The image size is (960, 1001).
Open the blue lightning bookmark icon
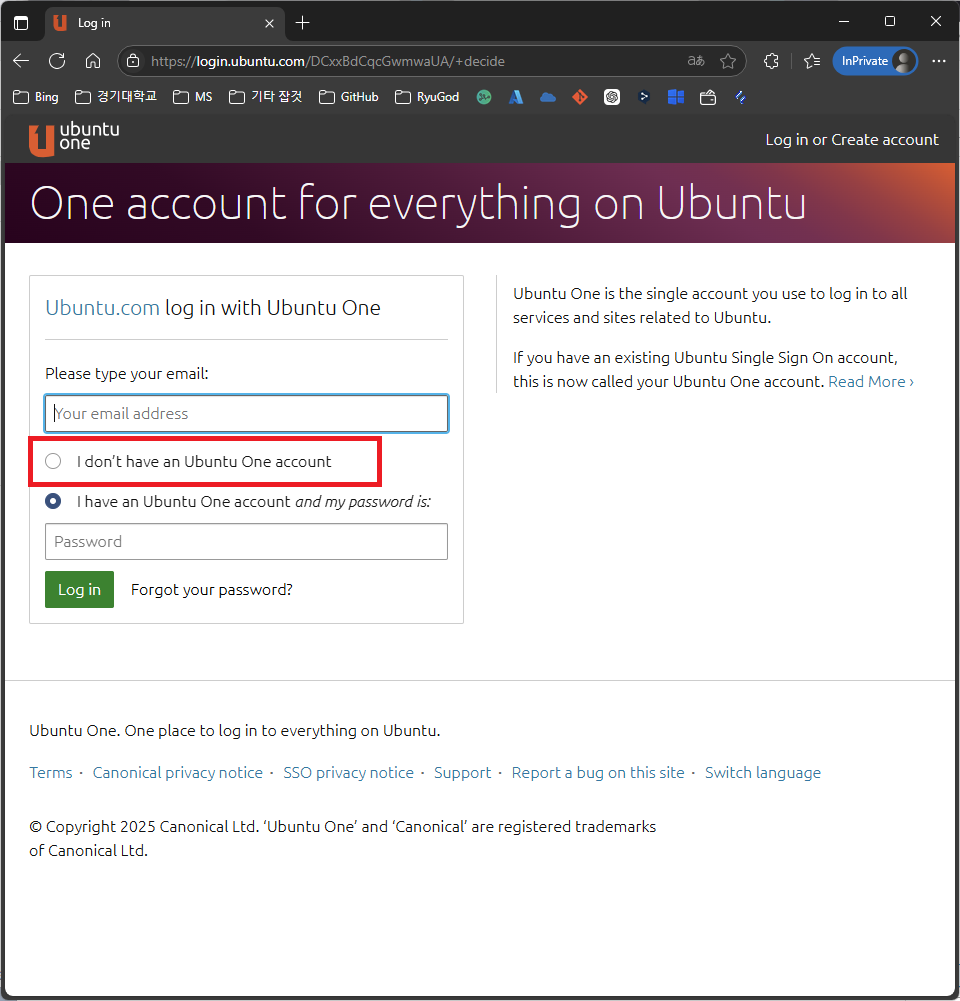click(740, 97)
